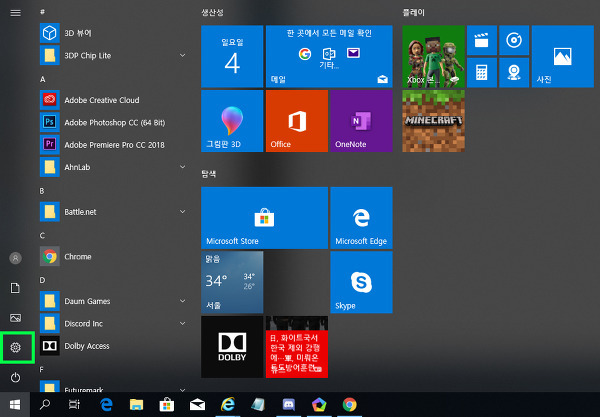Open Task View in taskbar
Screen dimensions: 600x417
(x=75, y=404)
